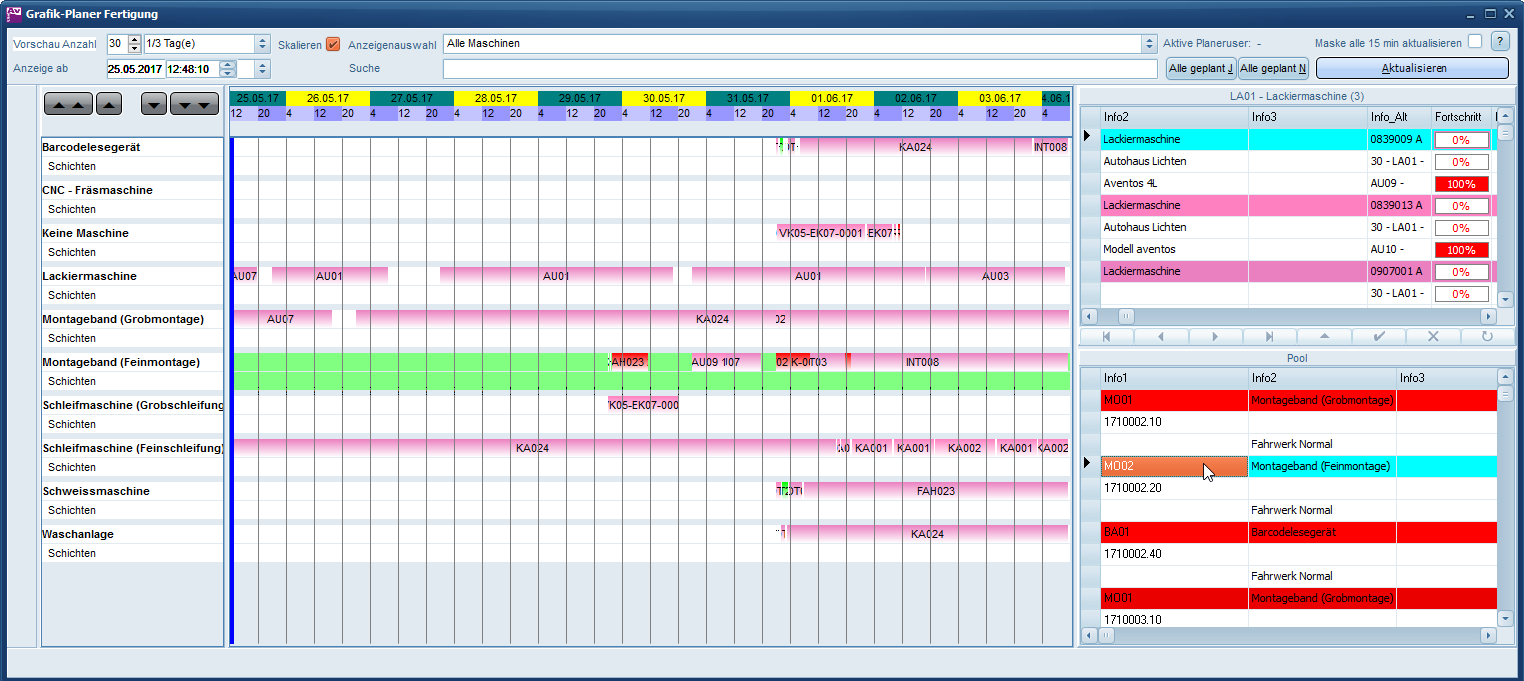Click the refresh icon in navigator bar
Image resolution: width=1524 pixels, height=681 pixels.
(1487, 337)
